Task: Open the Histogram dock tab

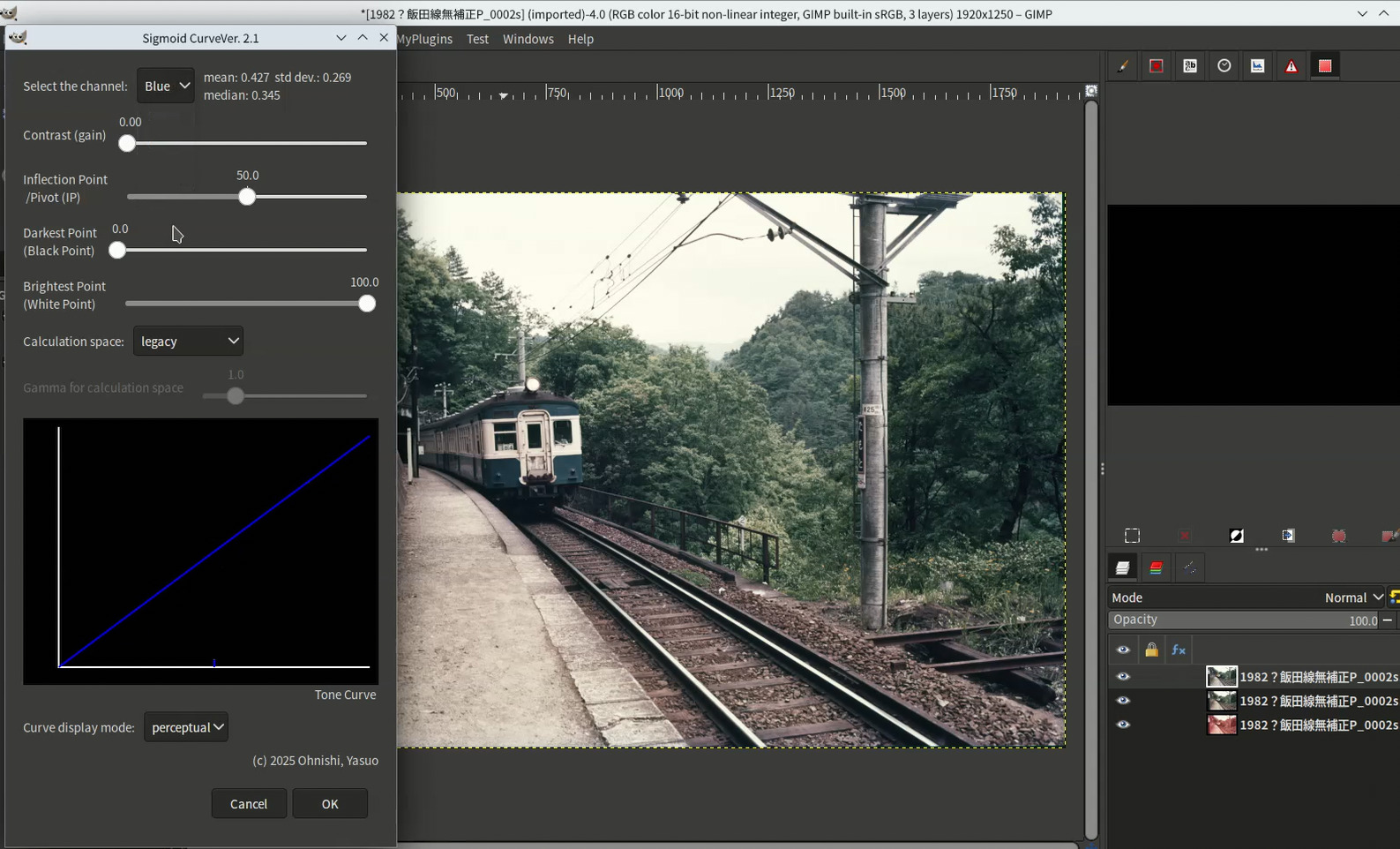Action: pos(1257,66)
